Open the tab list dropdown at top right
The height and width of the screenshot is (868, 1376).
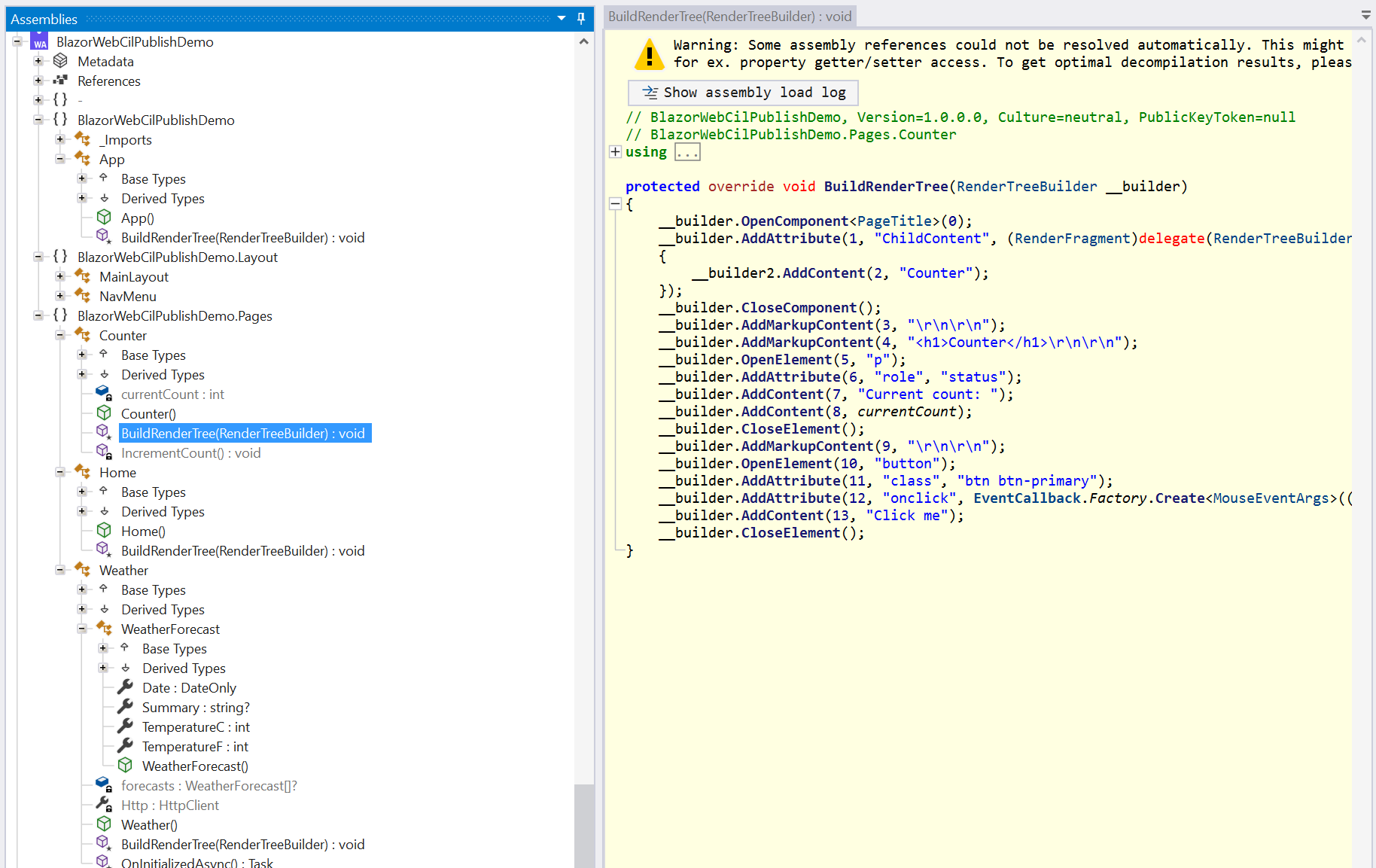(x=1365, y=16)
